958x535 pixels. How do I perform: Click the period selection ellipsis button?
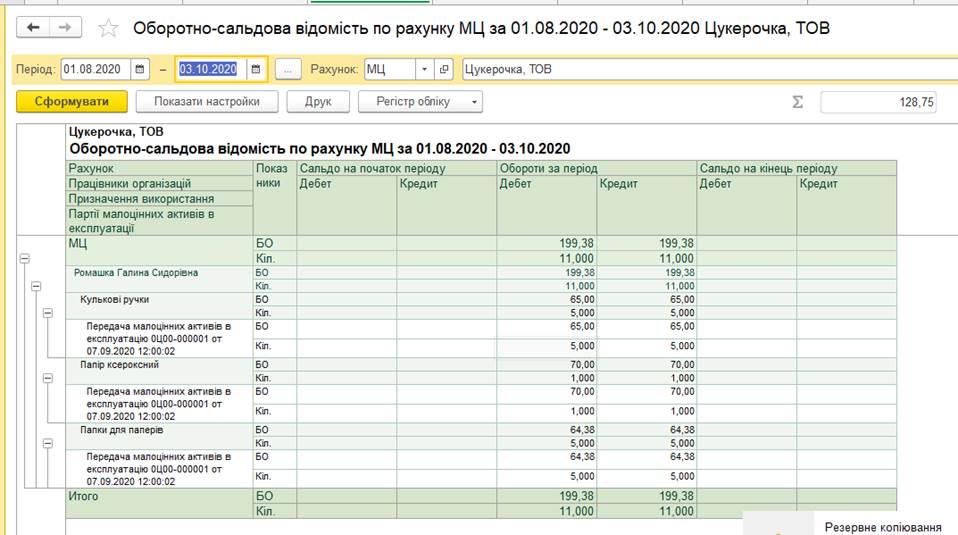point(287,69)
